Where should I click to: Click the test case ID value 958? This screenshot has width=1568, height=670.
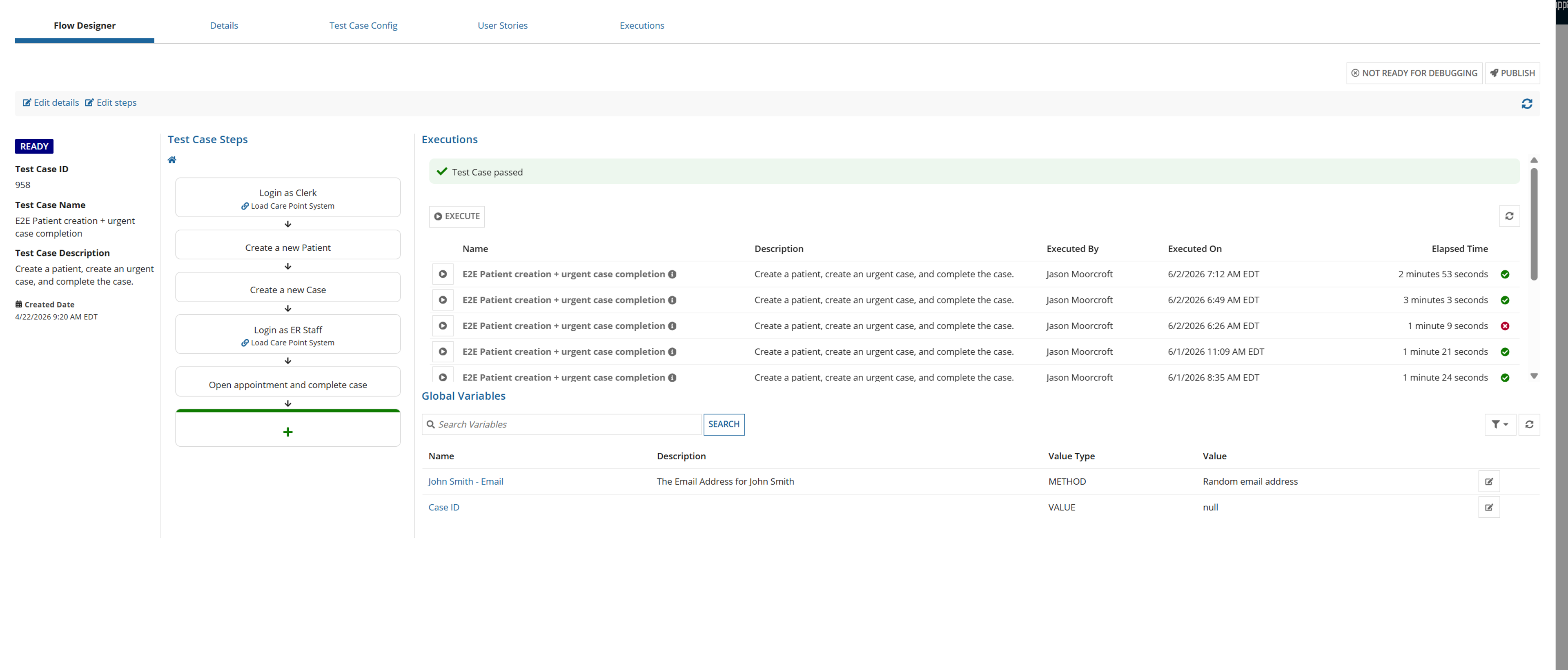[22, 185]
